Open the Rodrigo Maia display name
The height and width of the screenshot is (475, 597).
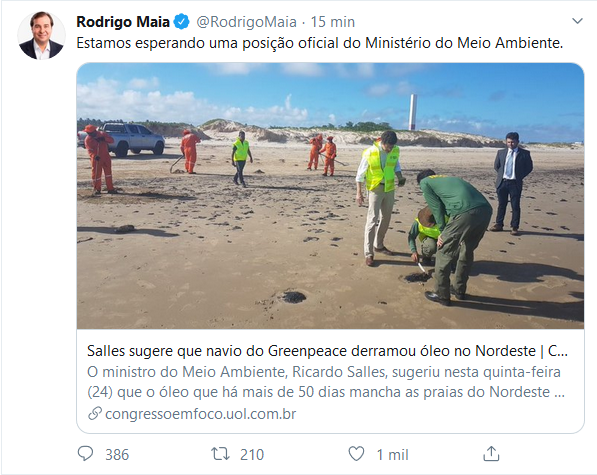123,22
